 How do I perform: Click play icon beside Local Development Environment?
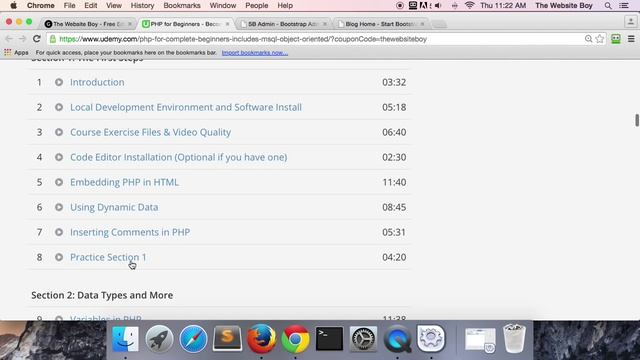[x=59, y=107]
